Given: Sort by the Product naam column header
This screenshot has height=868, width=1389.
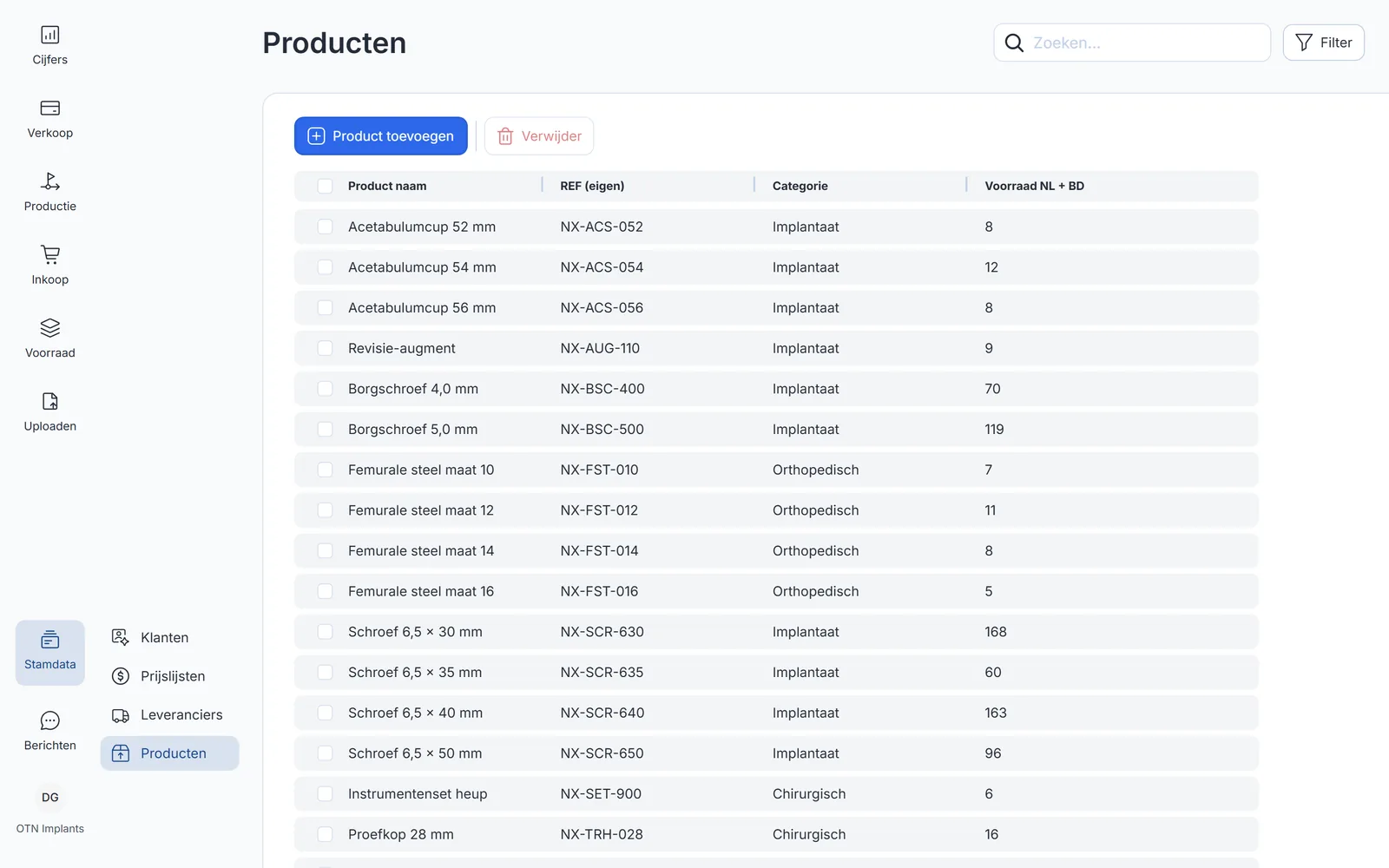Looking at the screenshot, I should pos(387,186).
